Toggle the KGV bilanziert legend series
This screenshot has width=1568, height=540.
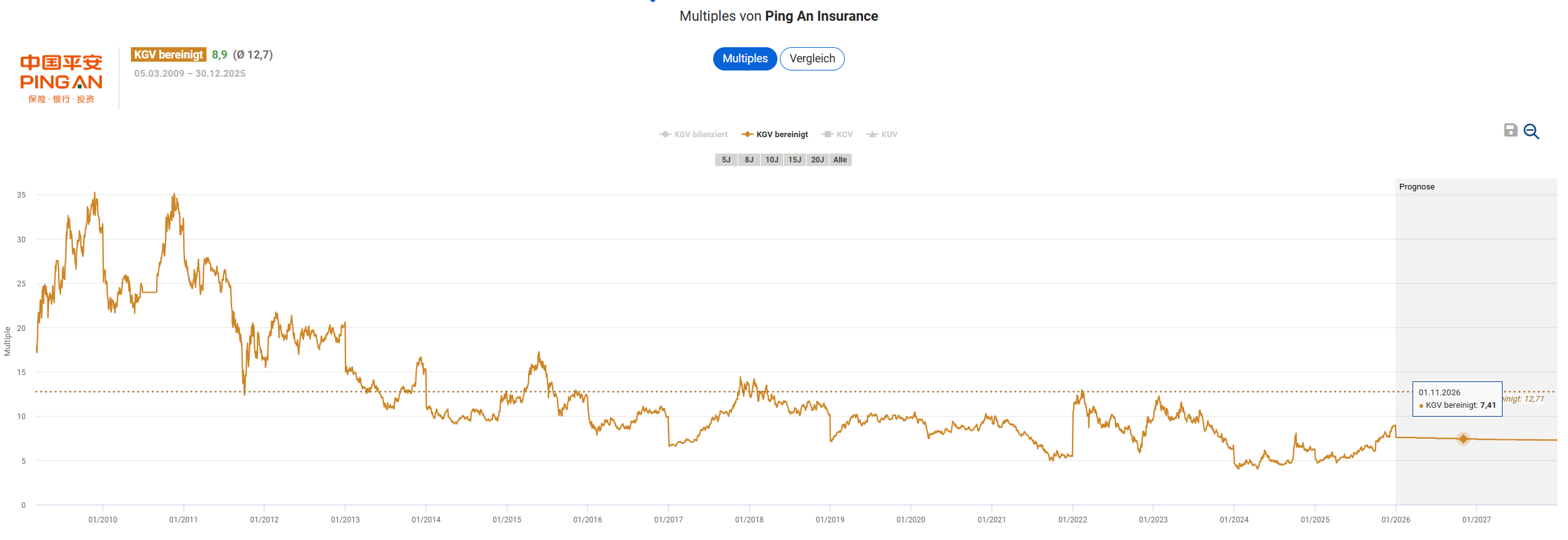pyautogui.click(x=694, y=135)
